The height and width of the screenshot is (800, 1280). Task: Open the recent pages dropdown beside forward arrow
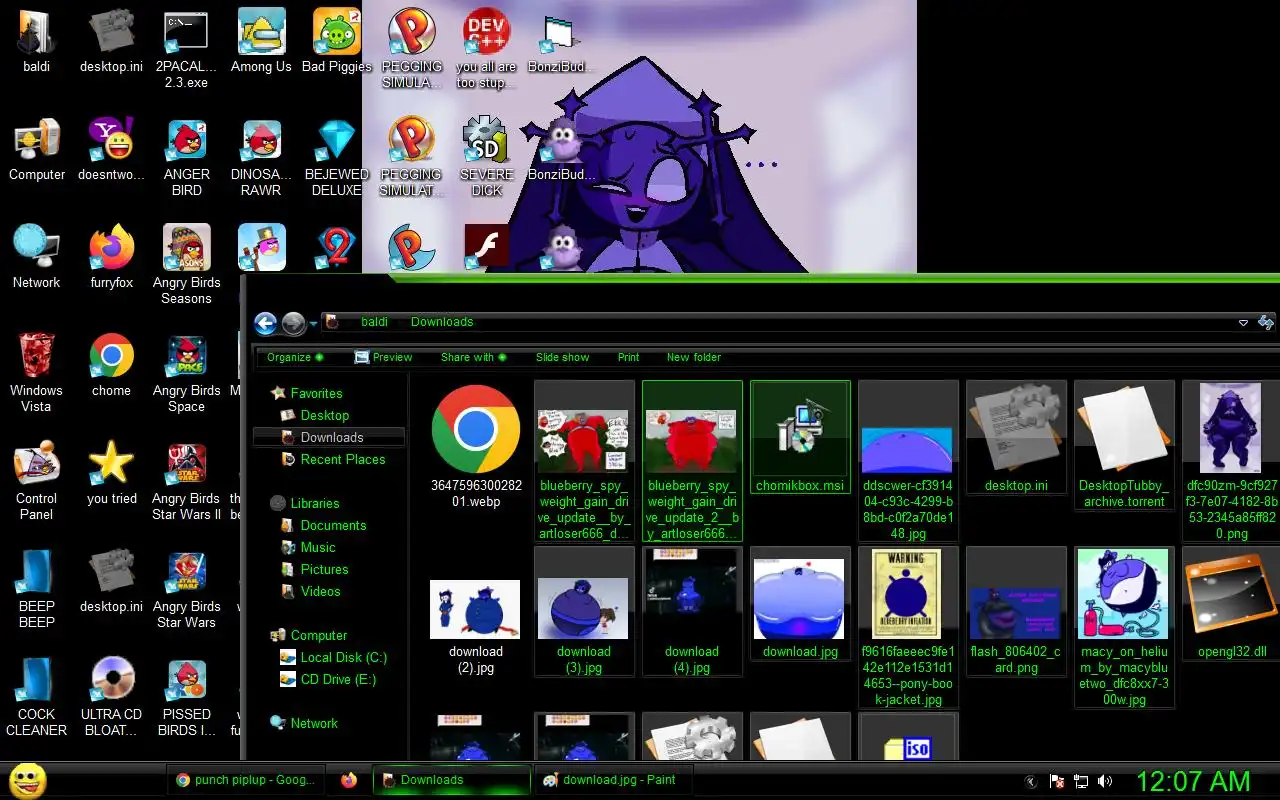(x=313, y=324)
